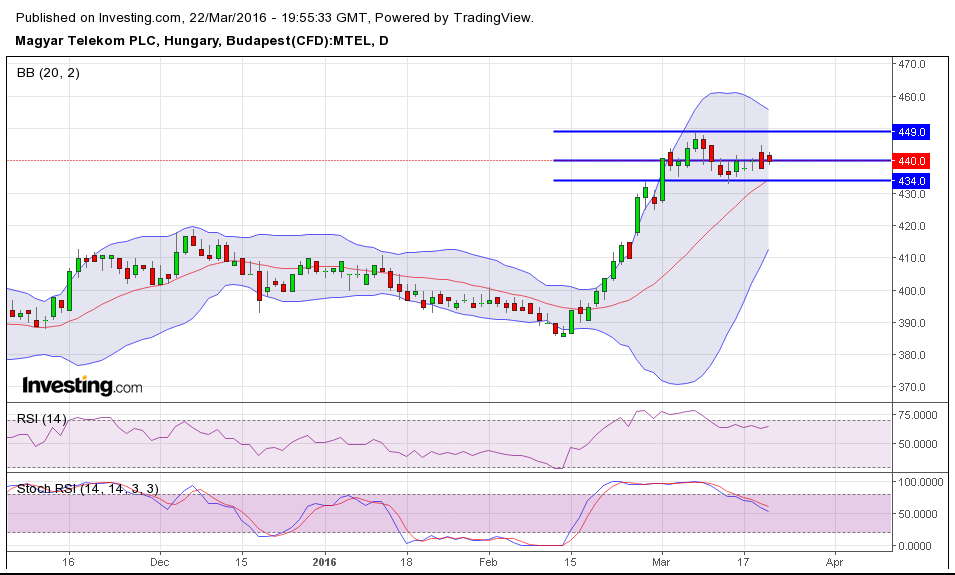The height and width of the screenshot is (575, 955).
Task: Click the 100.0000 level on the Stoch RSI scale
Action: pos(920,482)
